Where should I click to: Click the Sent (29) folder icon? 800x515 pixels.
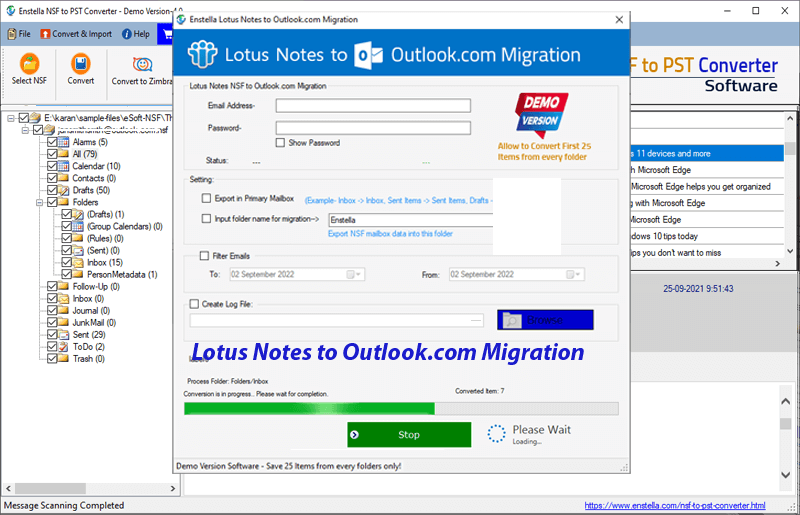(63, 334)
